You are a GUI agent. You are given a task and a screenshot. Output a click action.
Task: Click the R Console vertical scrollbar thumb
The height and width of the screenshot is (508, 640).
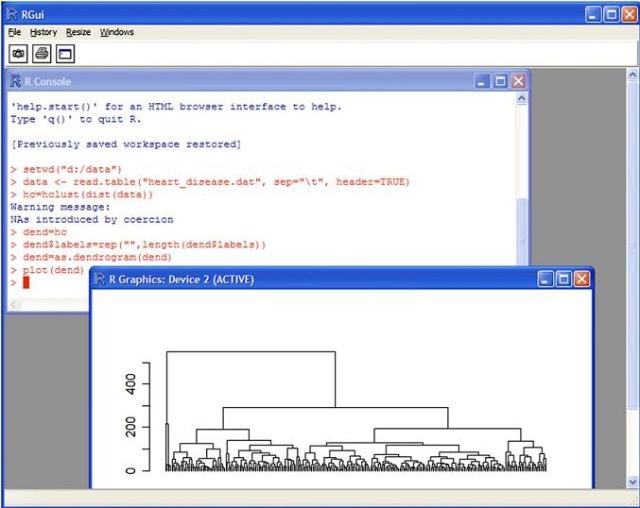(521, 231)
